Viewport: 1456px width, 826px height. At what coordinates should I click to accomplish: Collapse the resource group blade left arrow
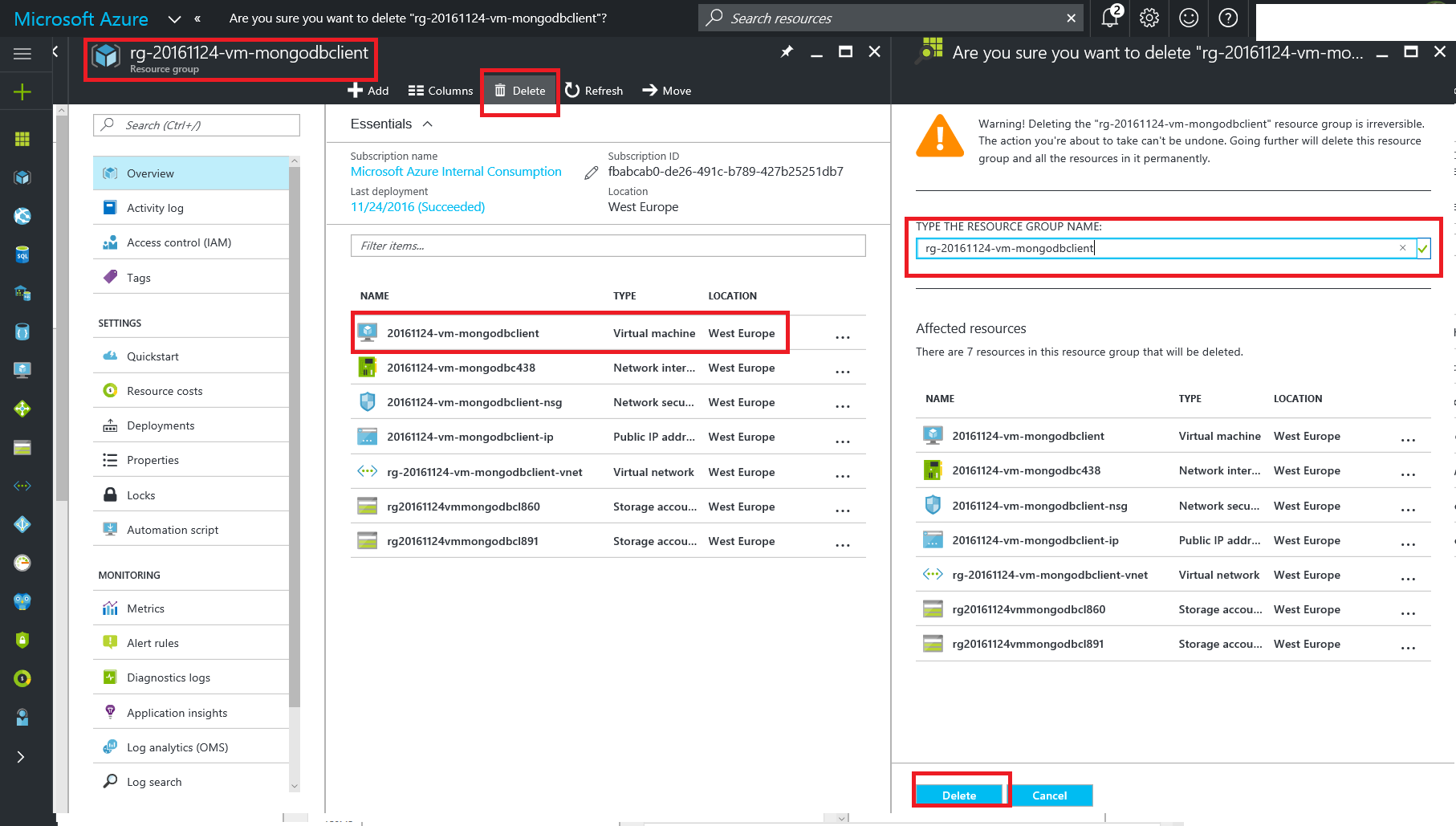55,51
